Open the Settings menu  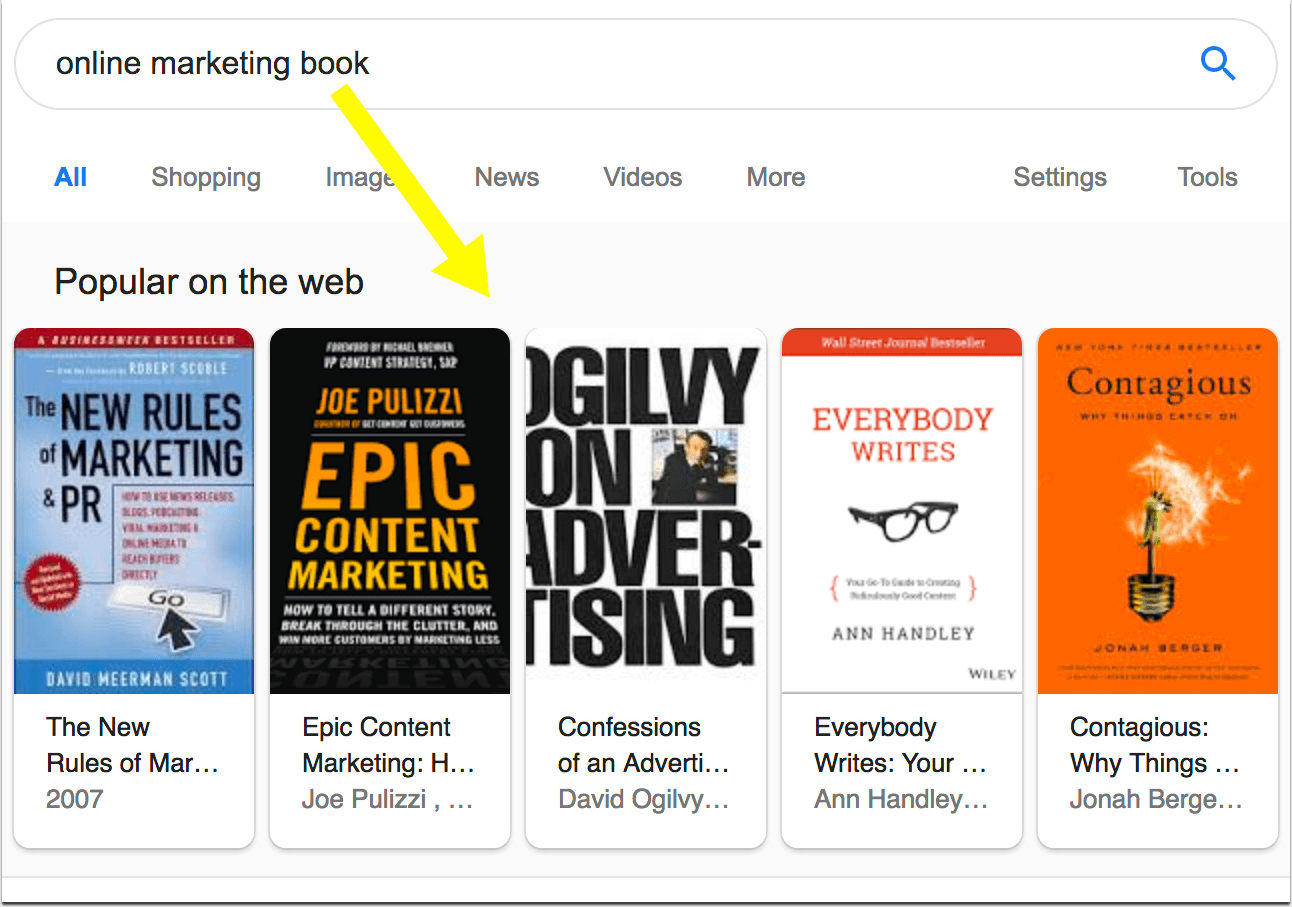click(x=1060, y=177)
